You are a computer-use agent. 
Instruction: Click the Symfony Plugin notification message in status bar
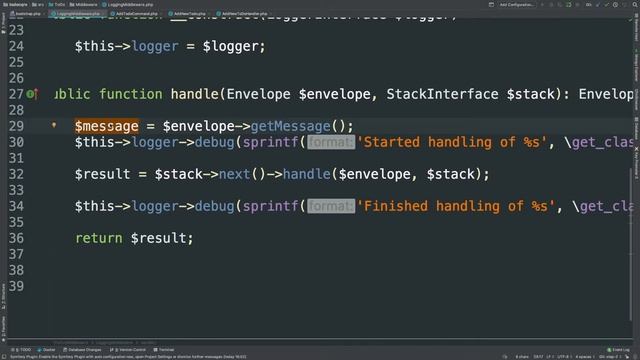point(128,357)
